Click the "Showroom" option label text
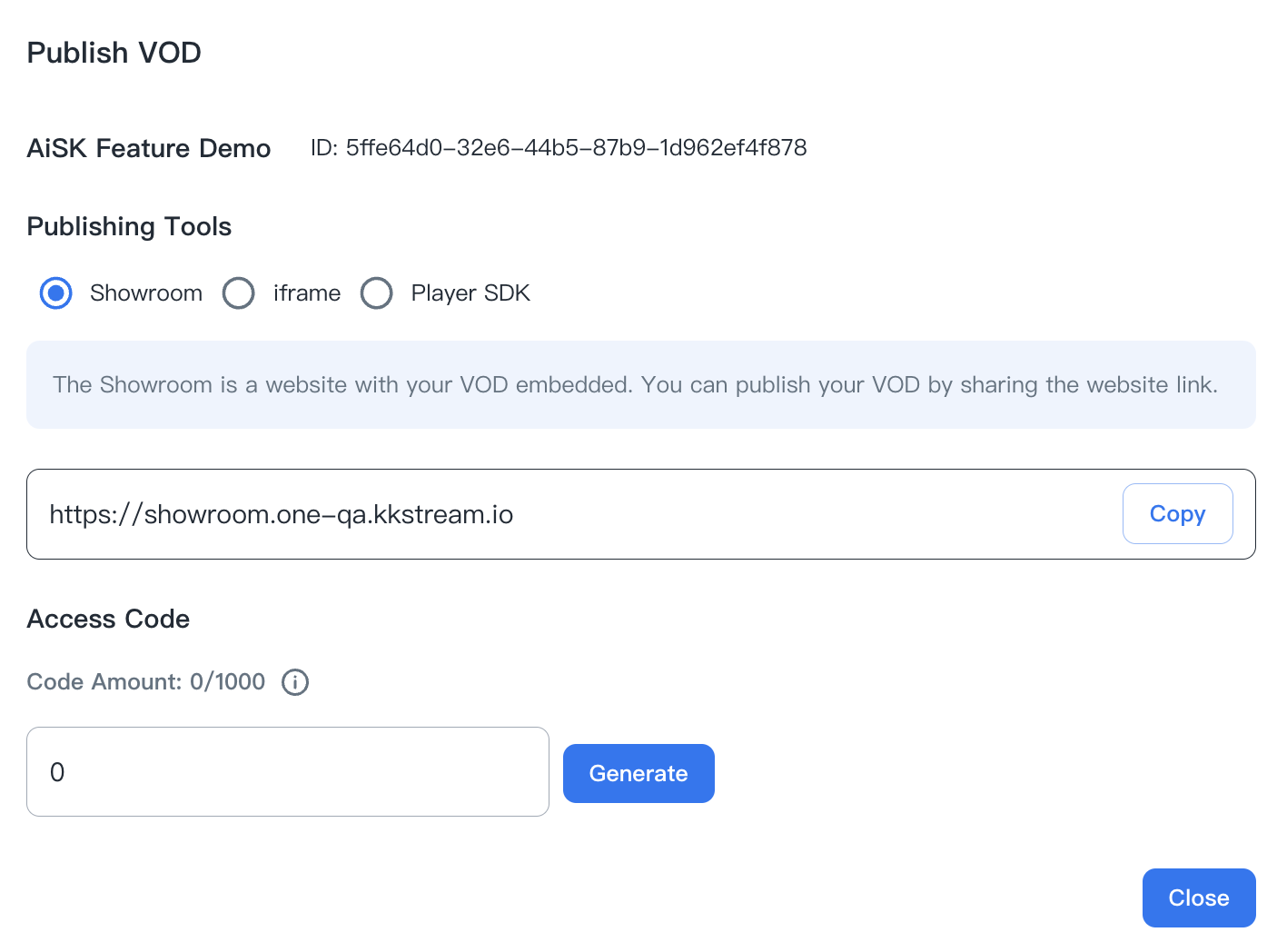 [x=146, y=293]
